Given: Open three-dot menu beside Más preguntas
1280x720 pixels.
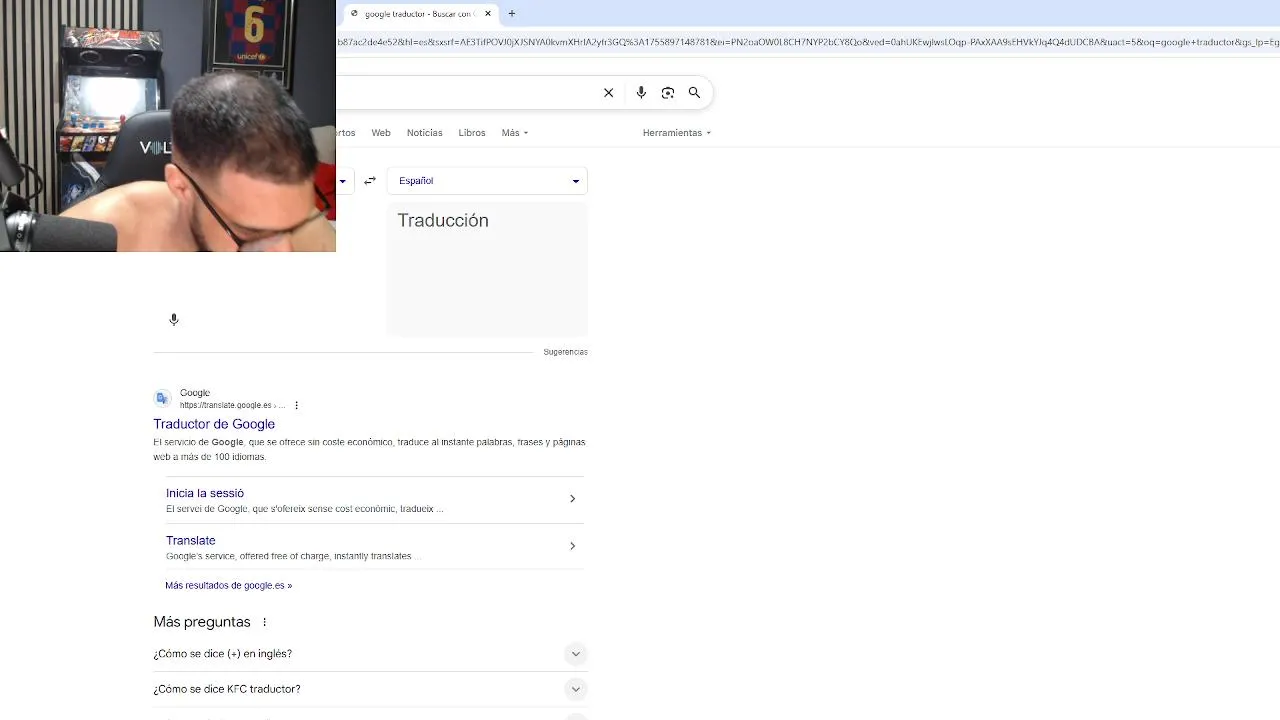Looking at the screenshot, I should coord(264,622).
